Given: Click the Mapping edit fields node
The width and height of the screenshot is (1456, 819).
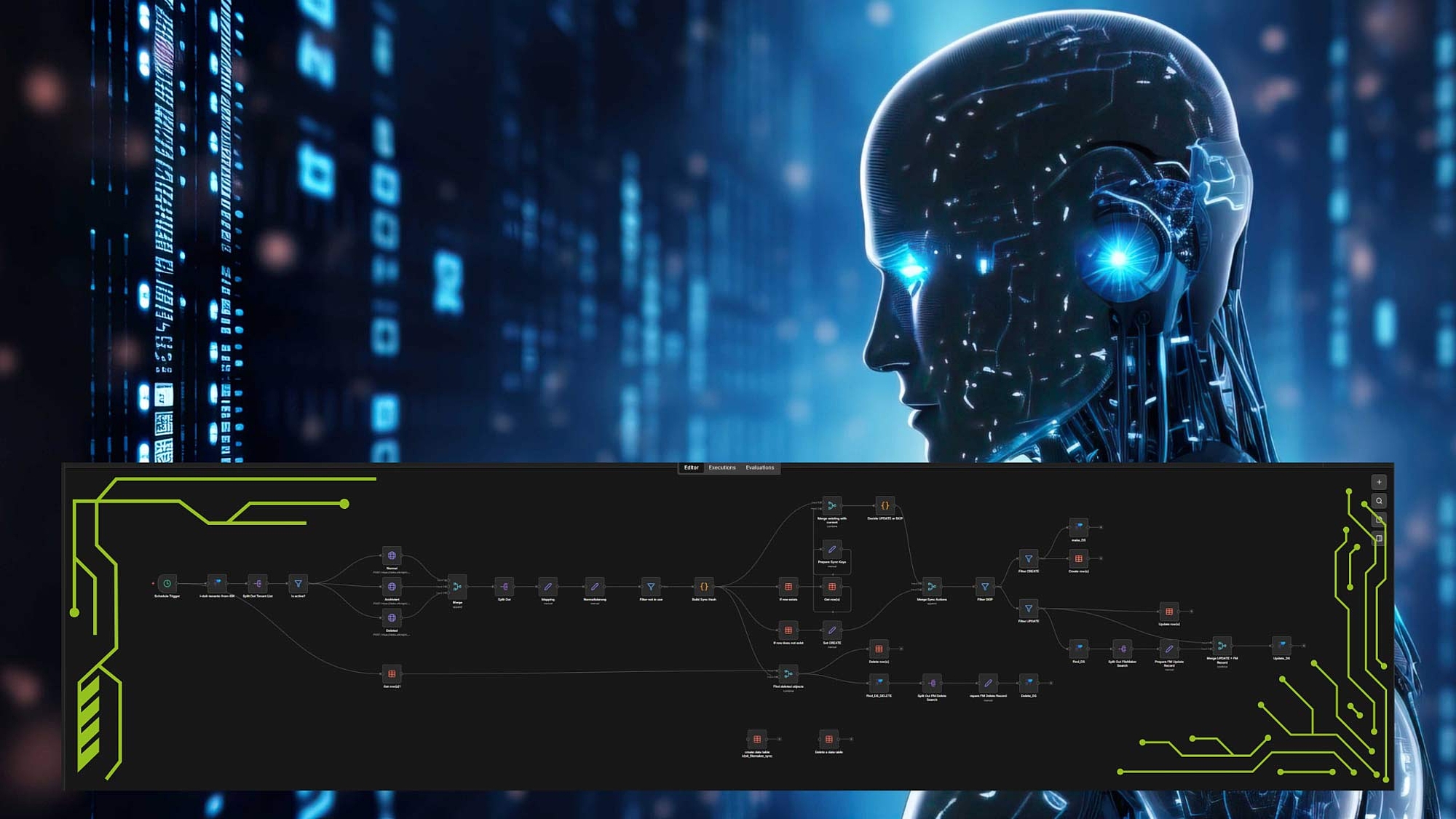Looking at the screenshot, I should 547,587.
